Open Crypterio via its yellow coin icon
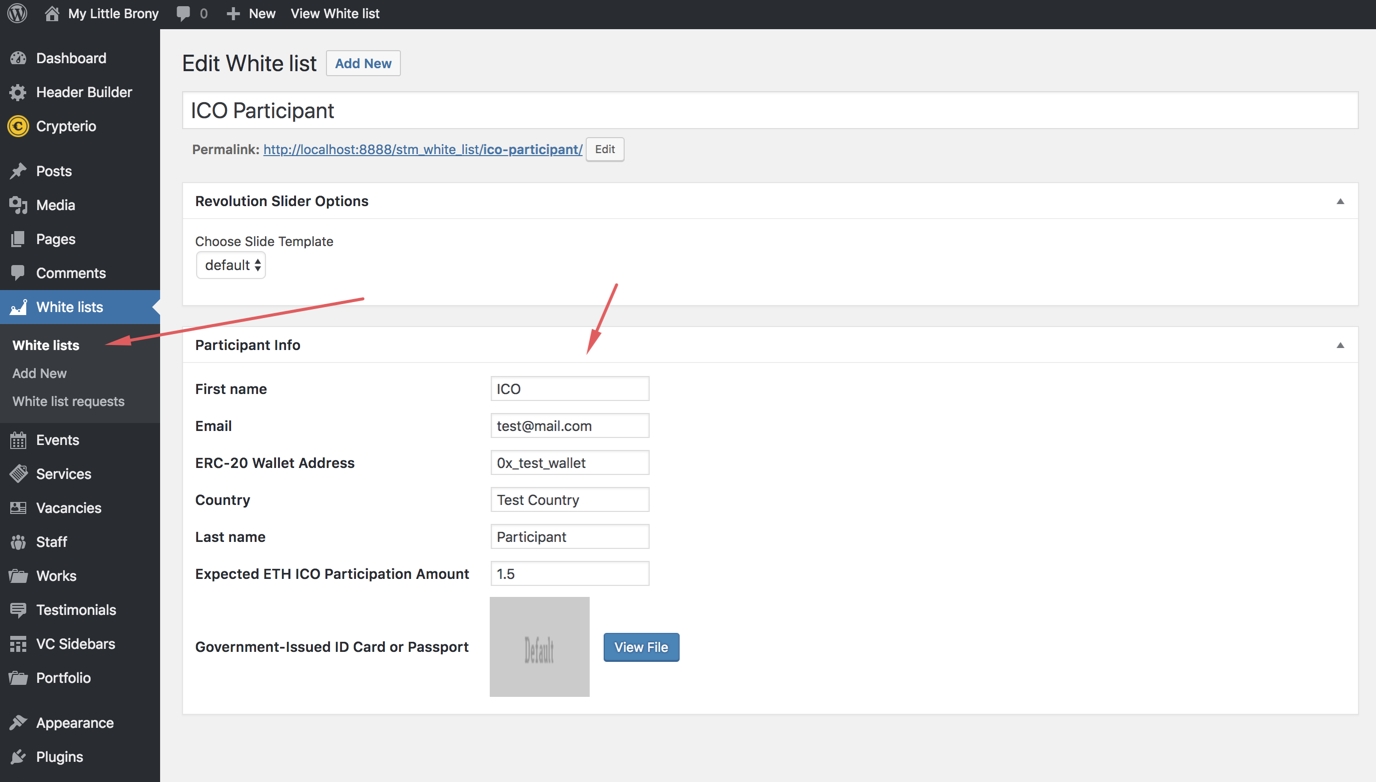1377x782 pixels. tap(18, 126)
